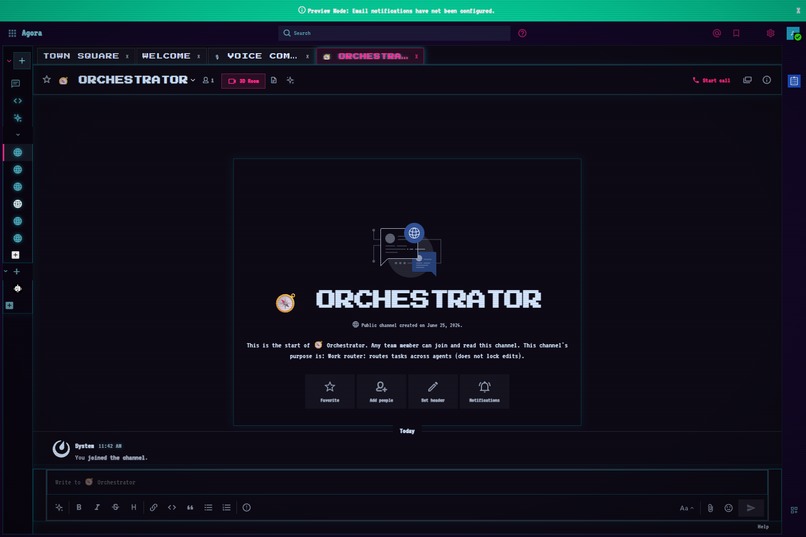Click Start call in channel header
This screenshot has width=806, height=537.
[x=711, y=81]
